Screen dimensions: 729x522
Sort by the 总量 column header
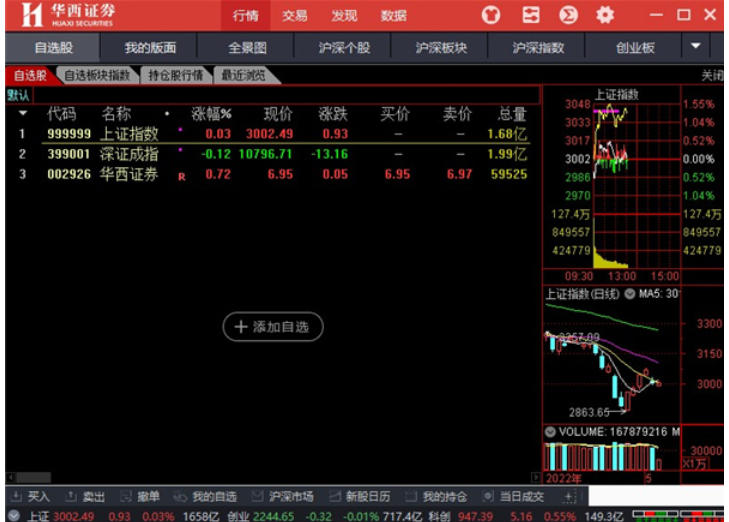coord(512,114)
